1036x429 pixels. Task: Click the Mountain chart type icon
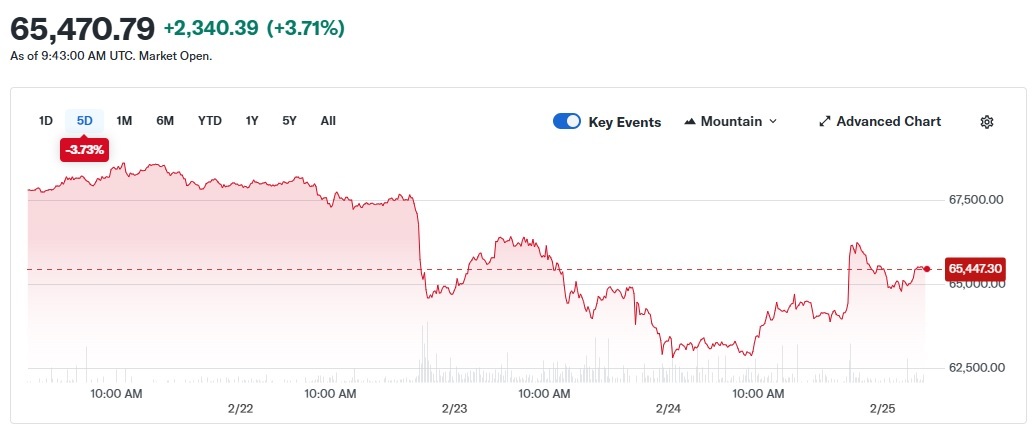coord(690,122)
